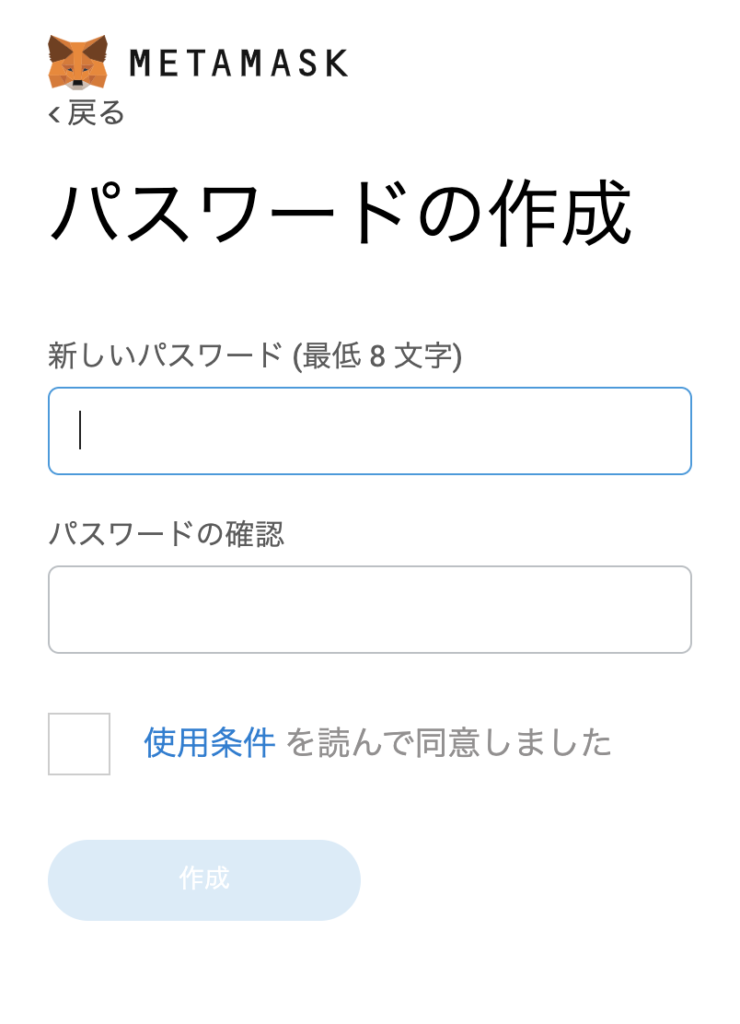This screenshot has height=1024, width=740.
Task: Select the empty box under パスワードの確認
Action: tap(370, 609)
